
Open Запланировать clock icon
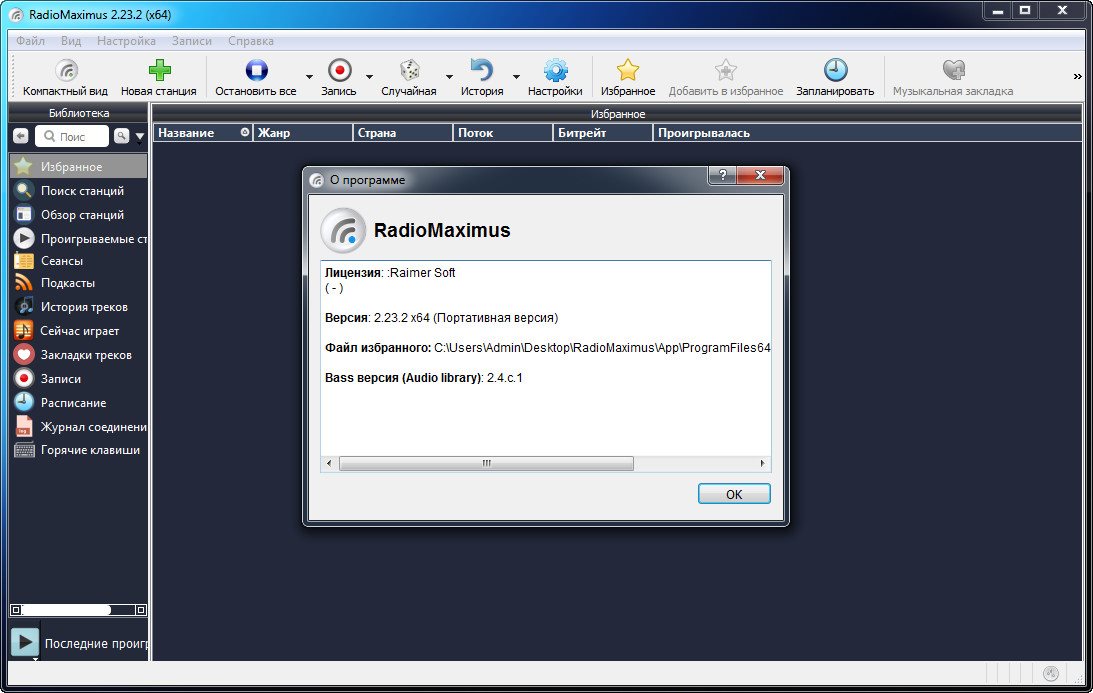pyautogui.click(x=835, y=77)
